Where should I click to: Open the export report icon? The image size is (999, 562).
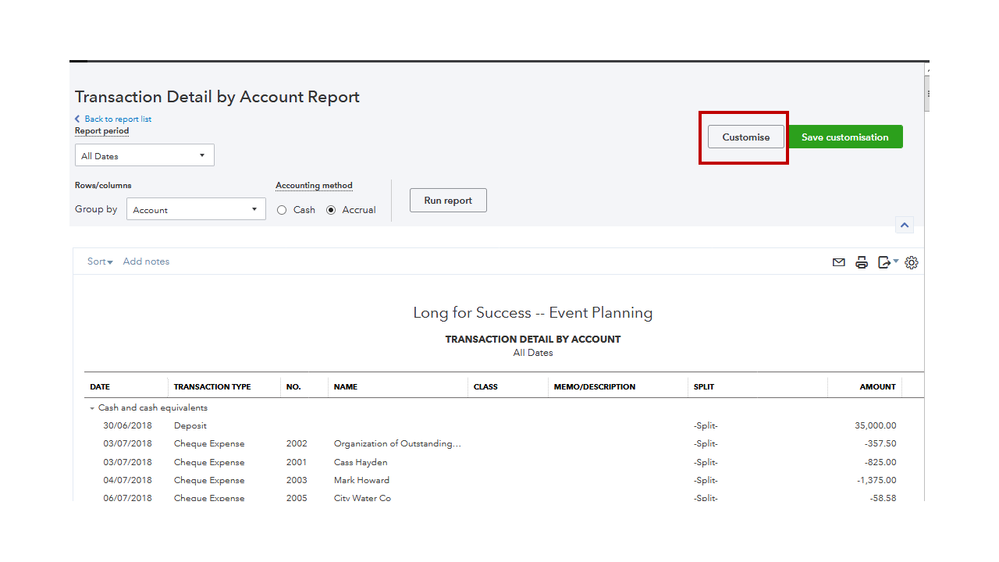(x=885, y=263)
